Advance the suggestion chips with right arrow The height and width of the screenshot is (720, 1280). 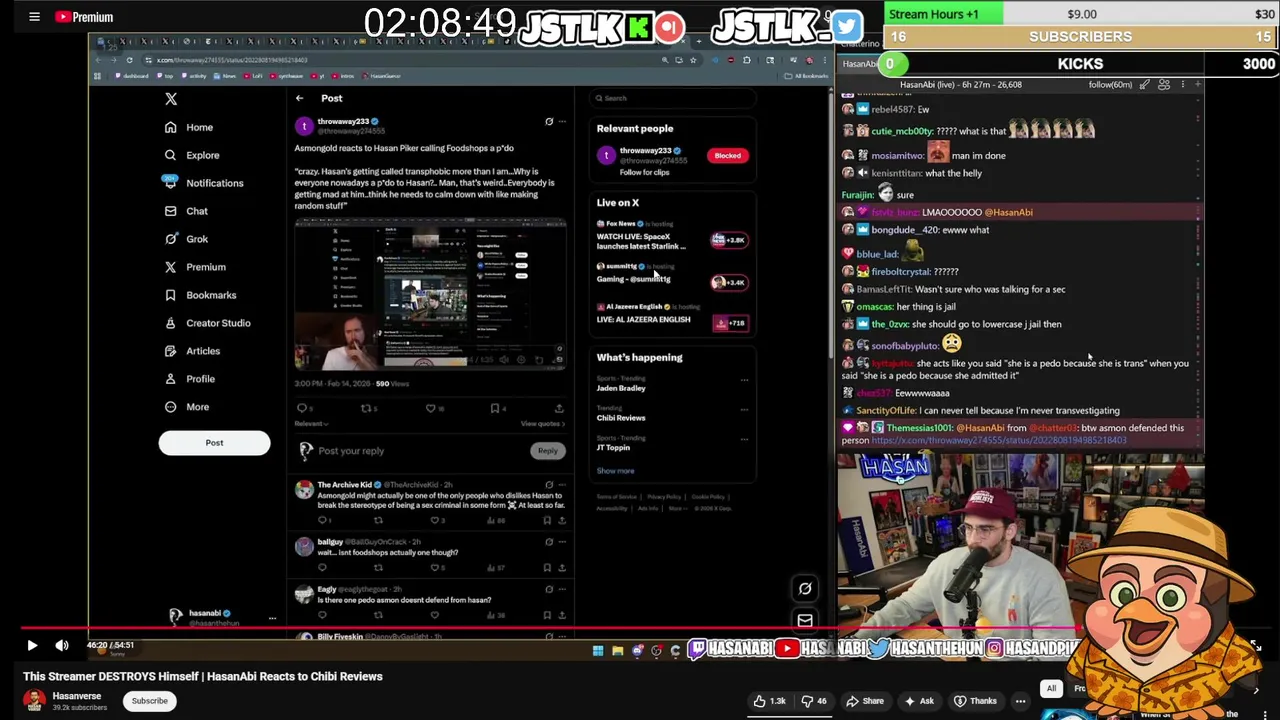click(x=1256, y=689)
